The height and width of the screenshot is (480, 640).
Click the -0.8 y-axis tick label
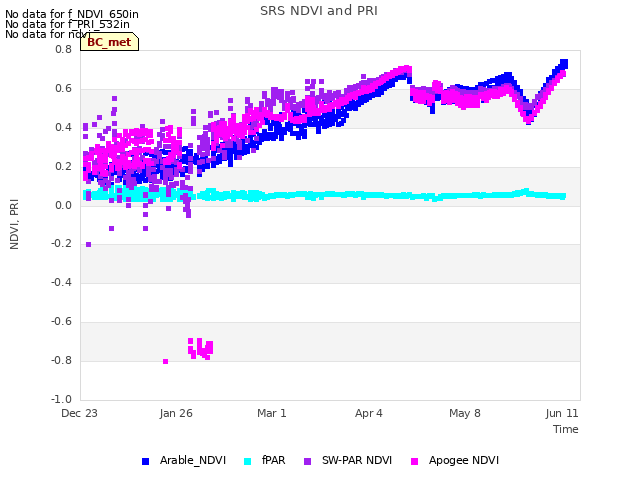(x=61, y=360)
